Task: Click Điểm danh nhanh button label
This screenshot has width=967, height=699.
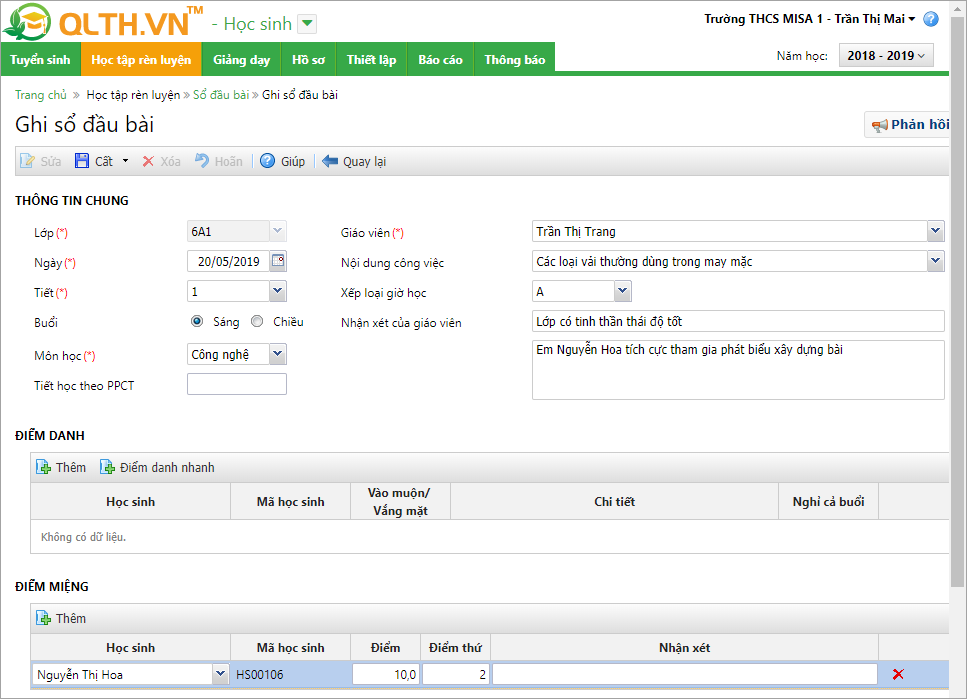Action: tap(167, 468)
